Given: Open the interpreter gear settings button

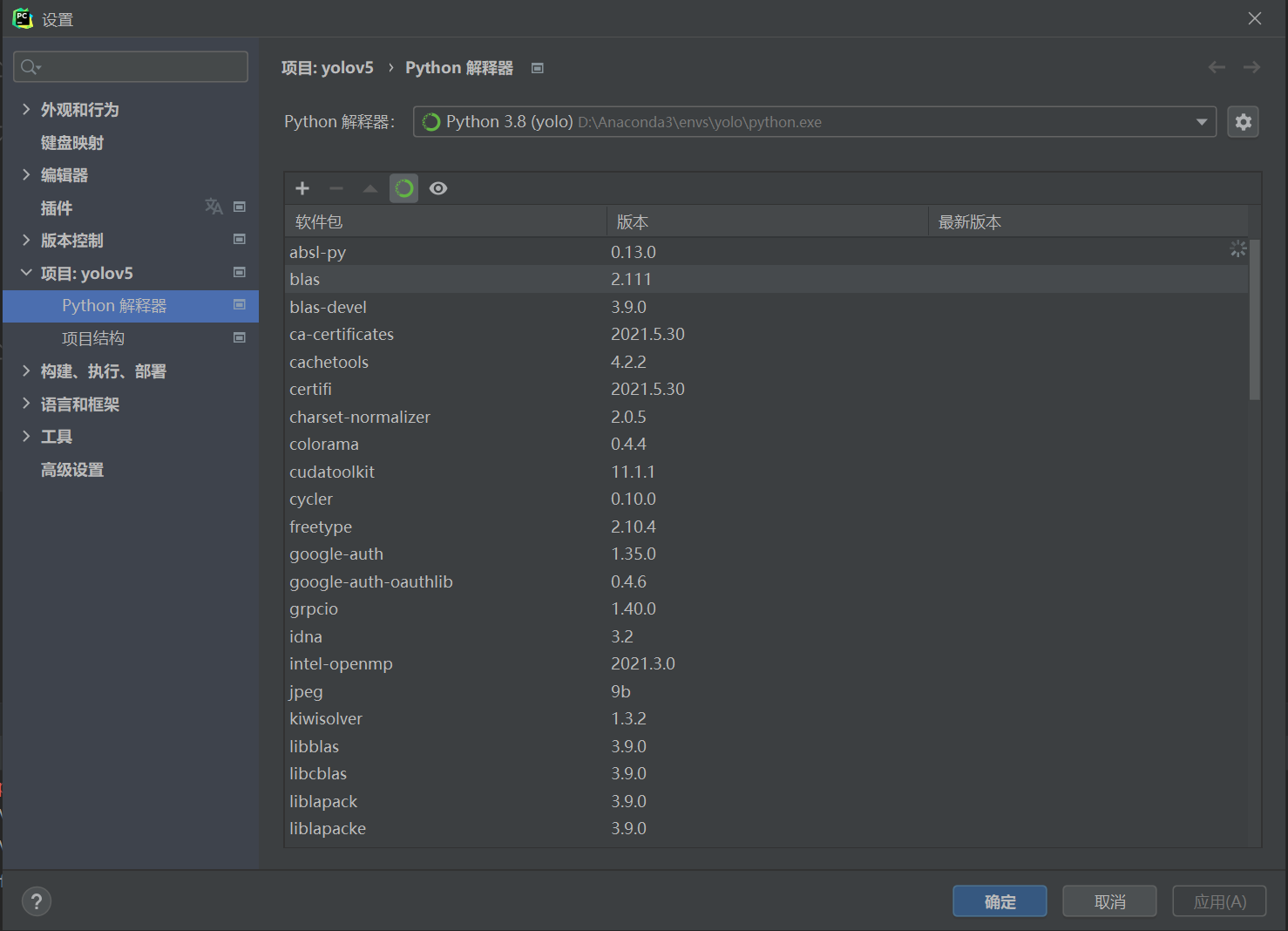Looking at the screenshot, I should [1244, 122].
